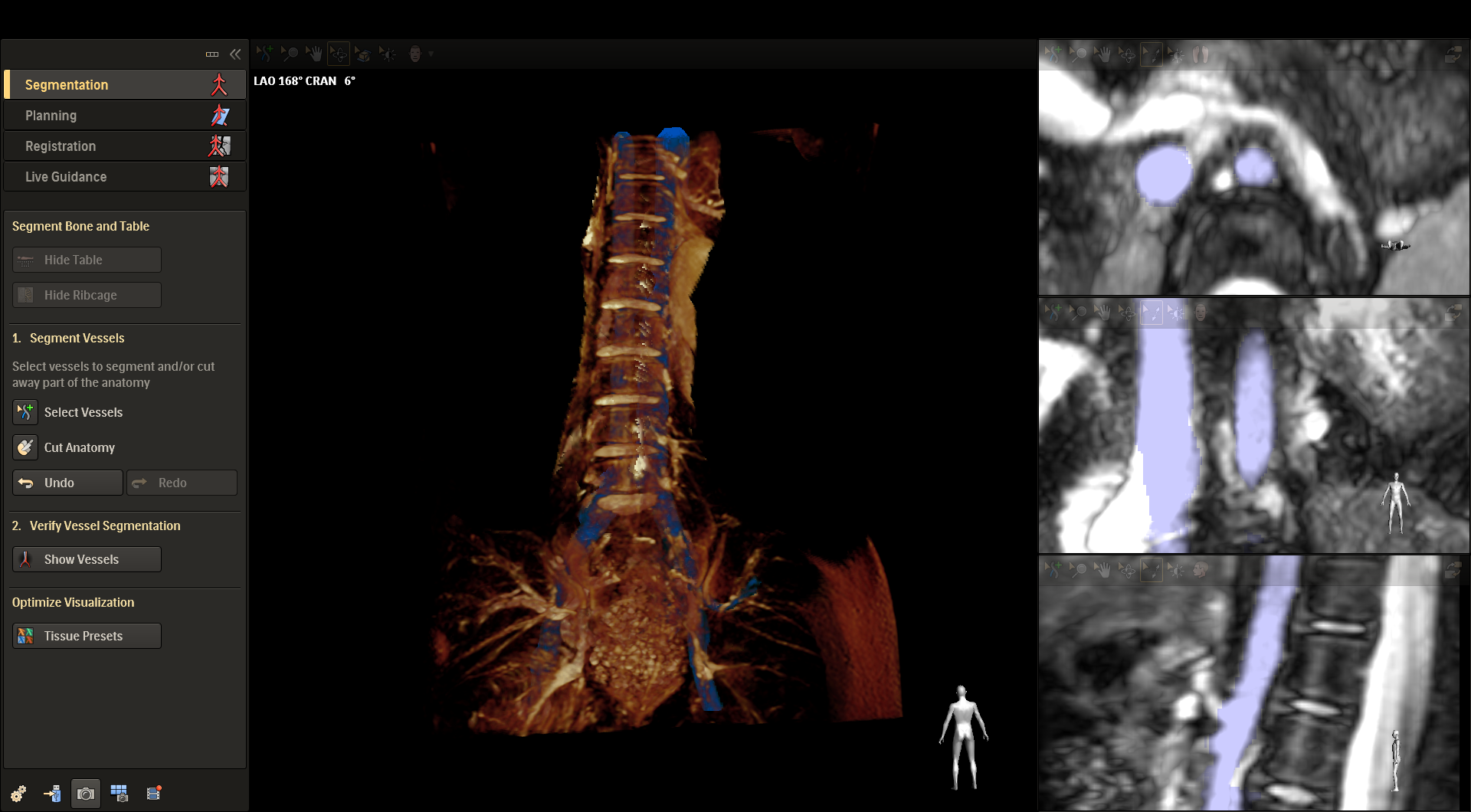Click the Tissue Presets button
The height and width of the screenshot is (812, 1471).
pos(87,636)
